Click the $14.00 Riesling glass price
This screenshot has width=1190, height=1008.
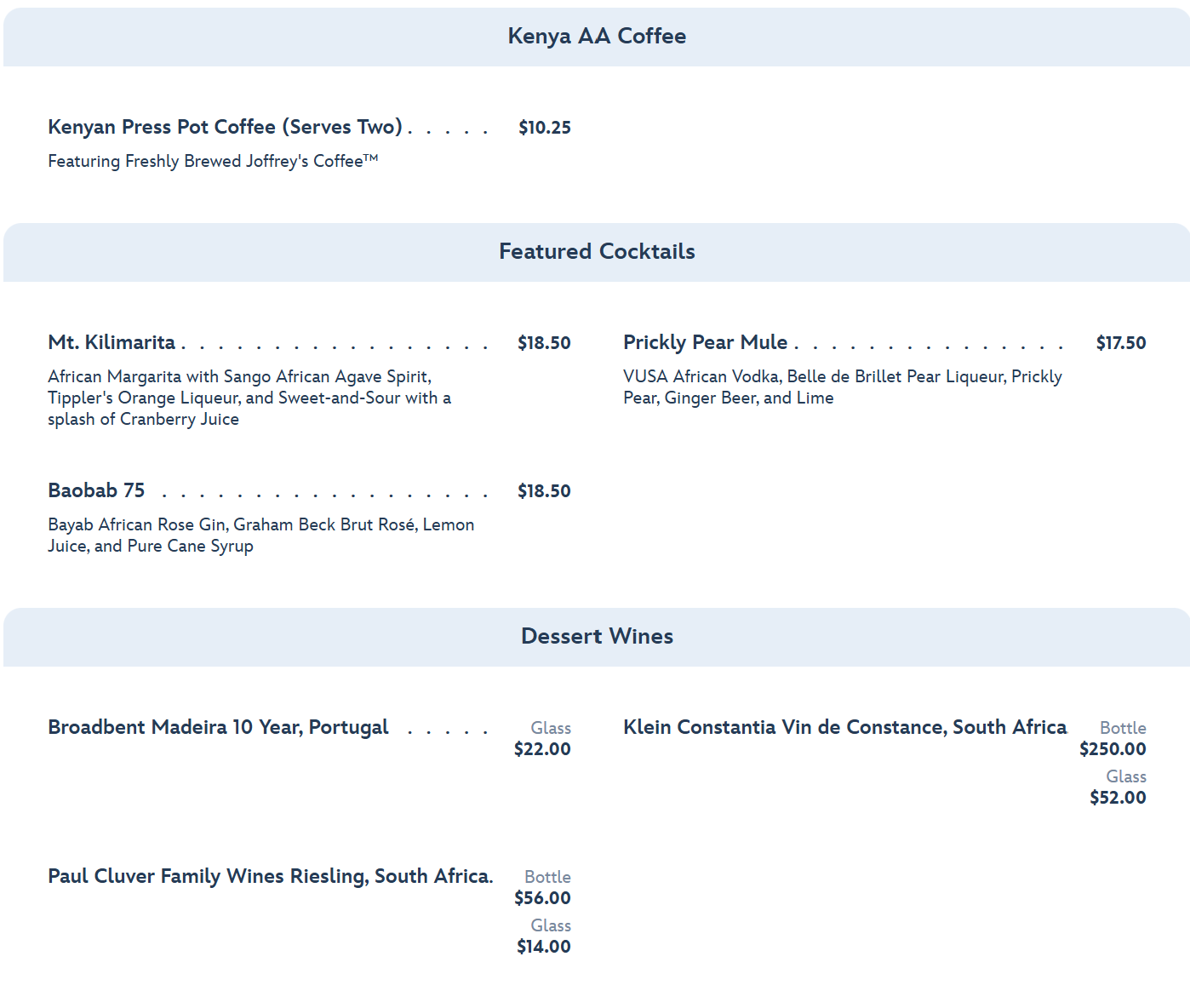pos(544,948)
